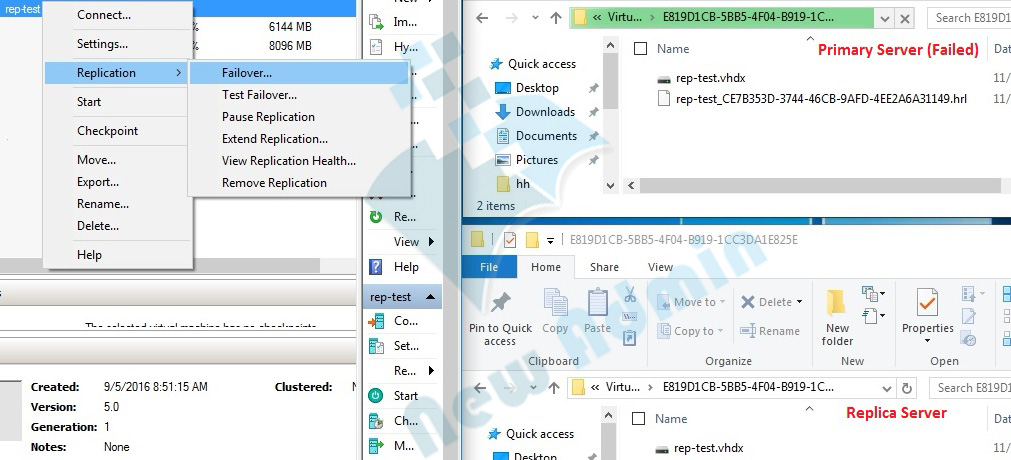Choose View Replication Health... menu entry
Viewport: 1011px width, 460px height.
288,161
